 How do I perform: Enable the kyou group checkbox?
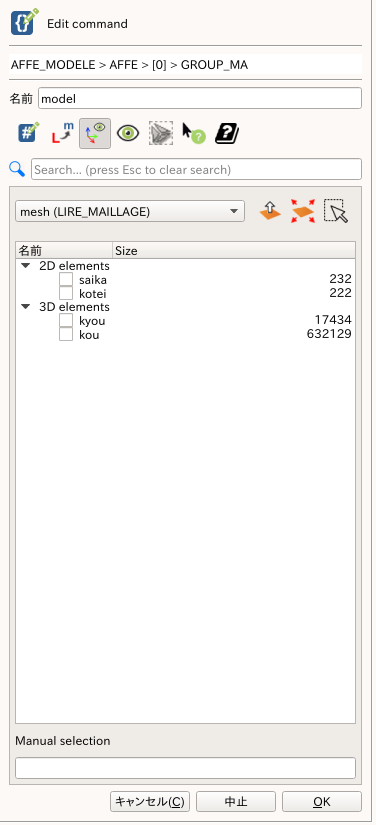pos(66,320)
